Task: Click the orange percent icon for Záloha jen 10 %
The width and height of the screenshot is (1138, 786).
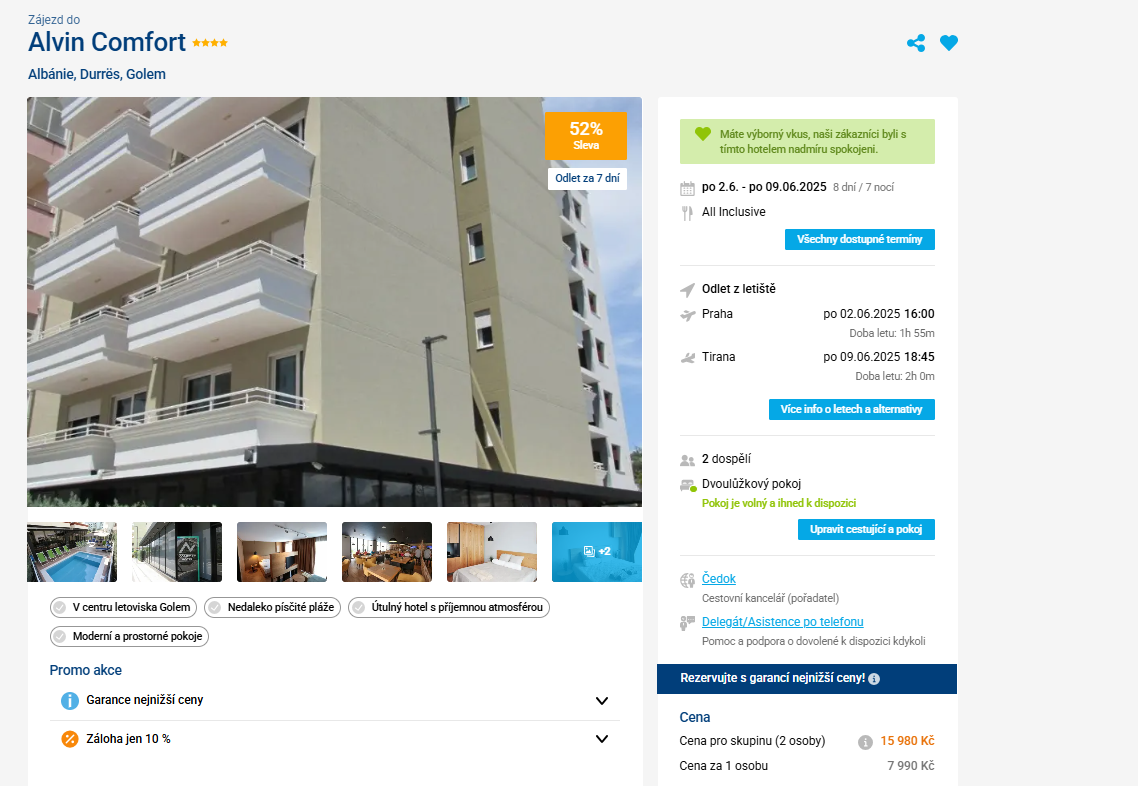Action: pyautogui.click(x=70, y=739)
